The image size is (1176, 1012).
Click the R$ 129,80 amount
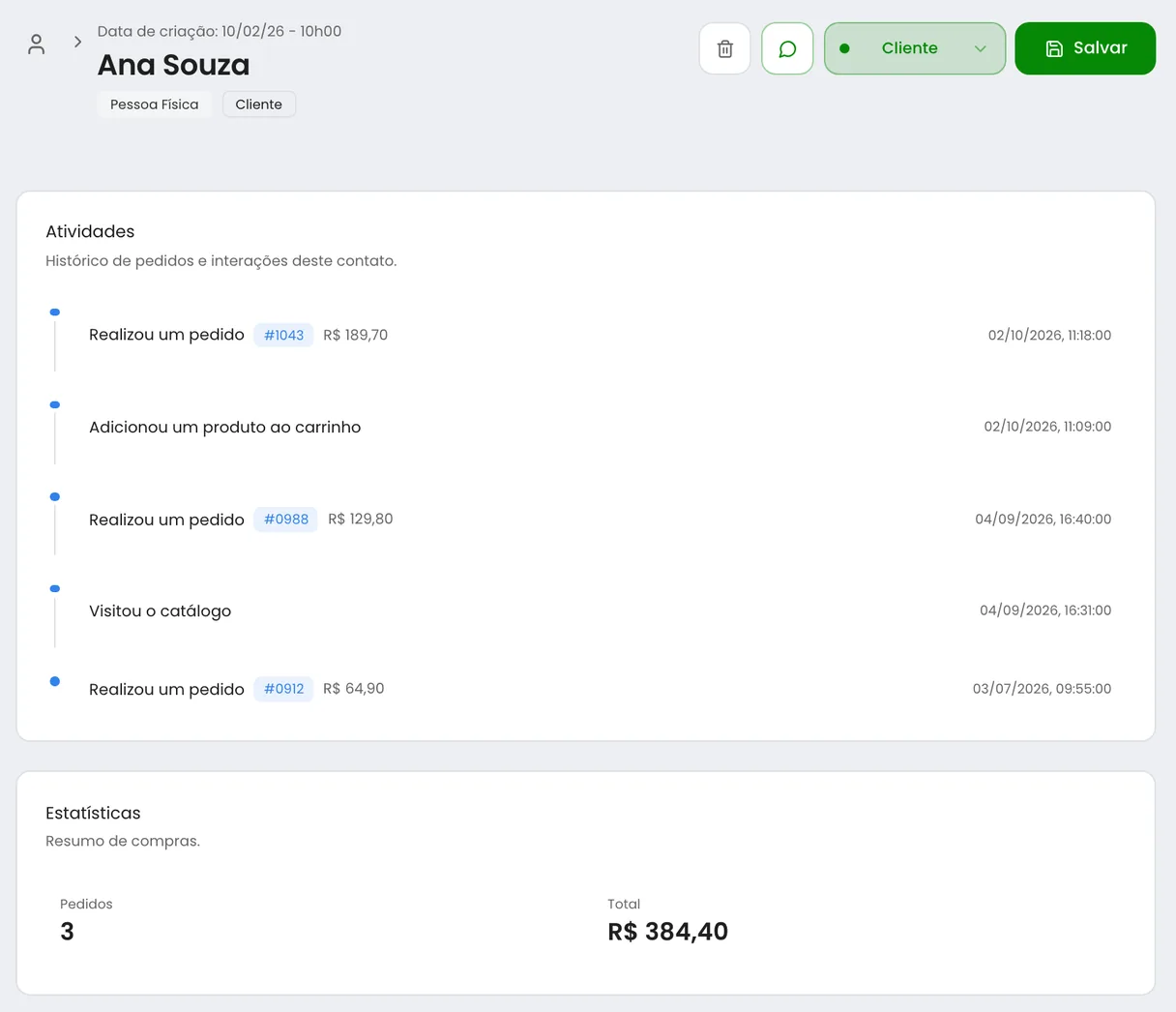pyautogui.click(x=361, y=520)
